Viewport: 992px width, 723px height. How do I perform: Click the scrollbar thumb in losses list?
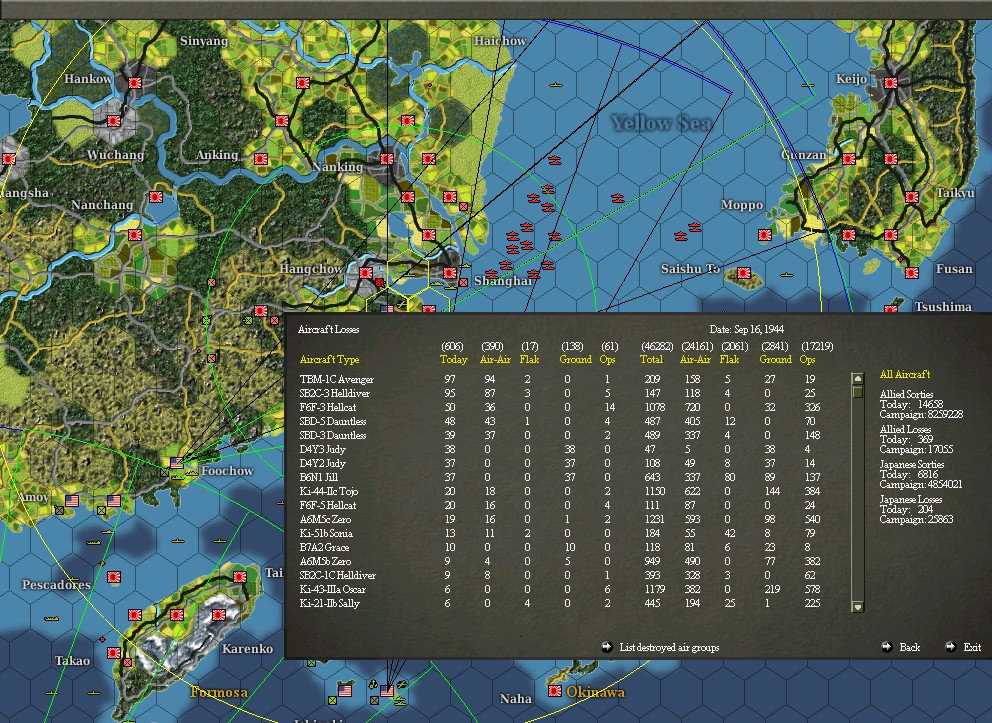click(858, 392)
